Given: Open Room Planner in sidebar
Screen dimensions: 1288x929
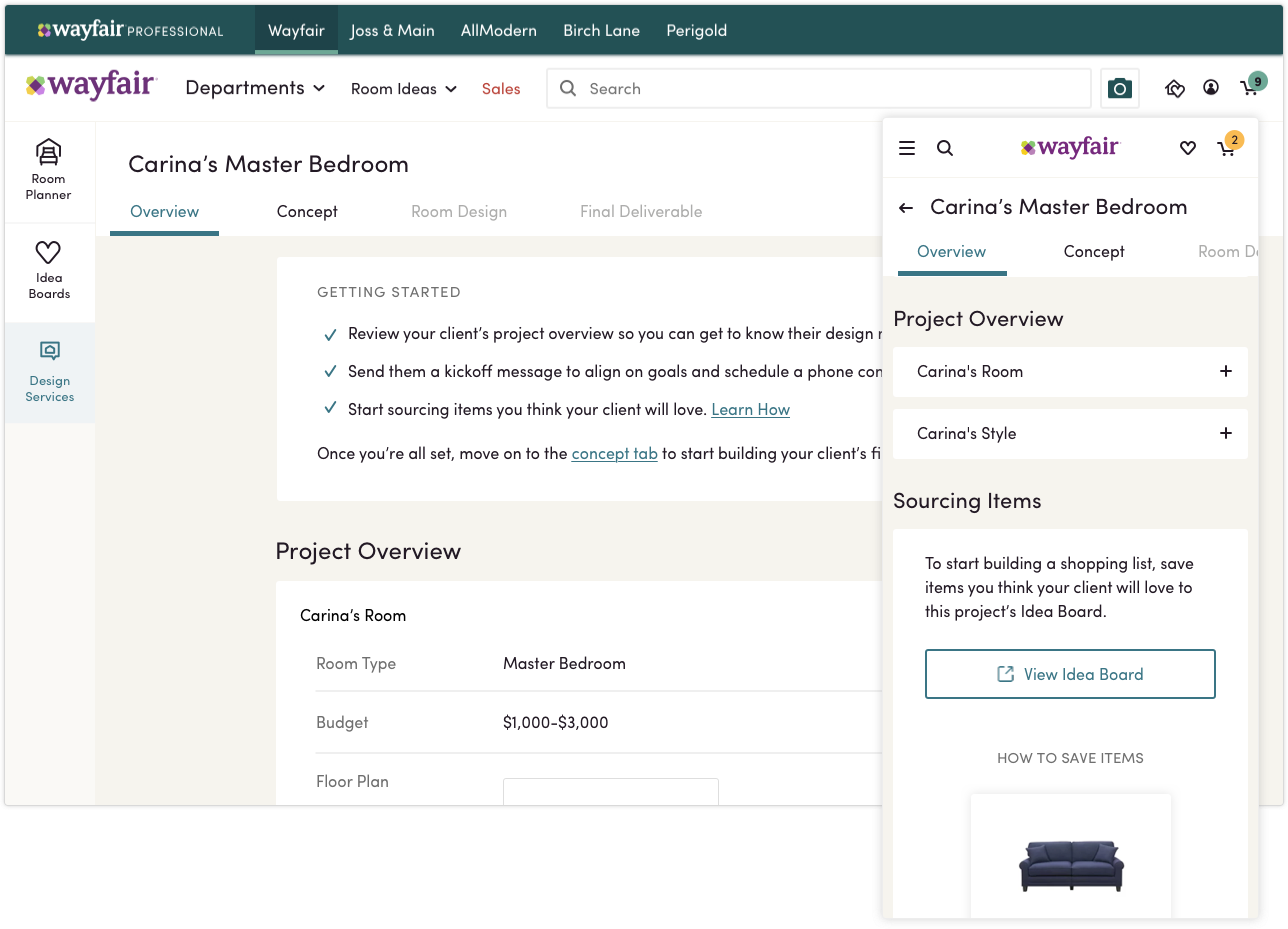Looking at the screenshot, I should pos(49,170).
